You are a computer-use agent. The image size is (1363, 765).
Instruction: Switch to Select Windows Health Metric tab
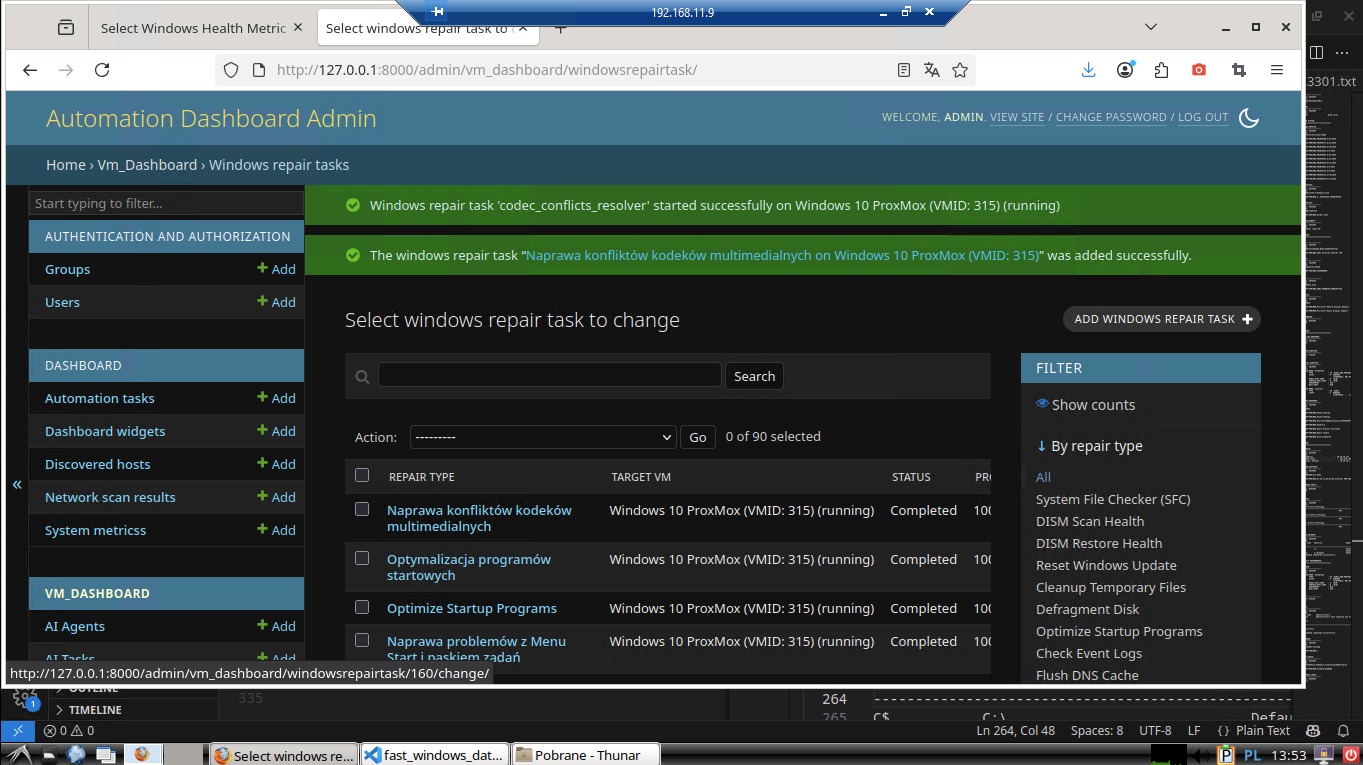(193, 28)
